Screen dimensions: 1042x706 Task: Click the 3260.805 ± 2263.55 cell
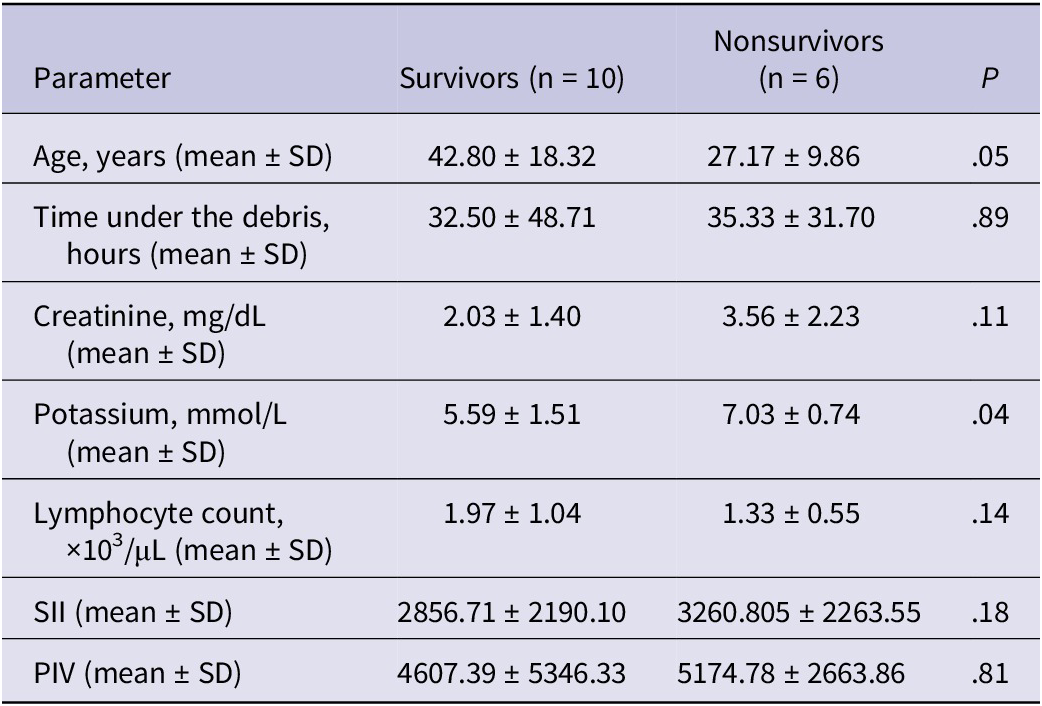click(x=798, y=612)
